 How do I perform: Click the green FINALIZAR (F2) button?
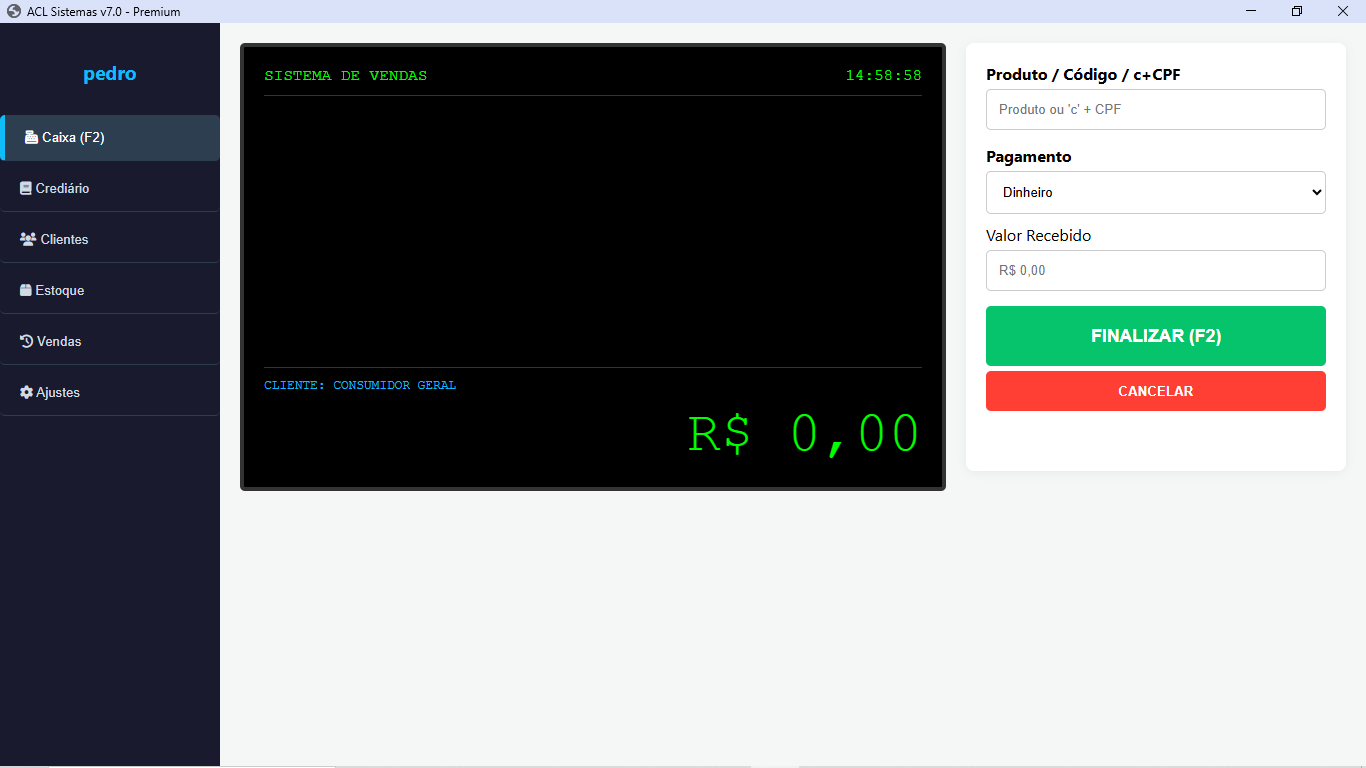(1156, 336)
